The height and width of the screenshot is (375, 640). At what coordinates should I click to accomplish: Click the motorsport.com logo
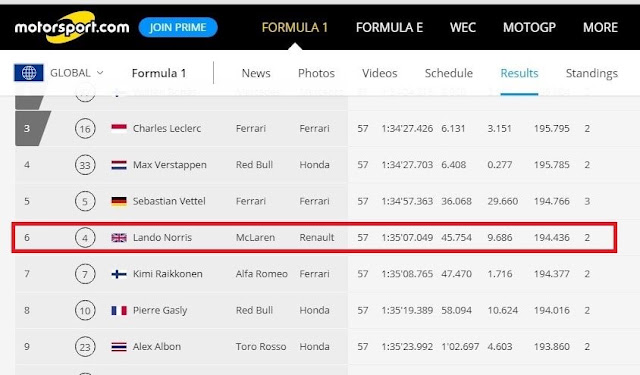pyautogui.click(x=72, y=27)
